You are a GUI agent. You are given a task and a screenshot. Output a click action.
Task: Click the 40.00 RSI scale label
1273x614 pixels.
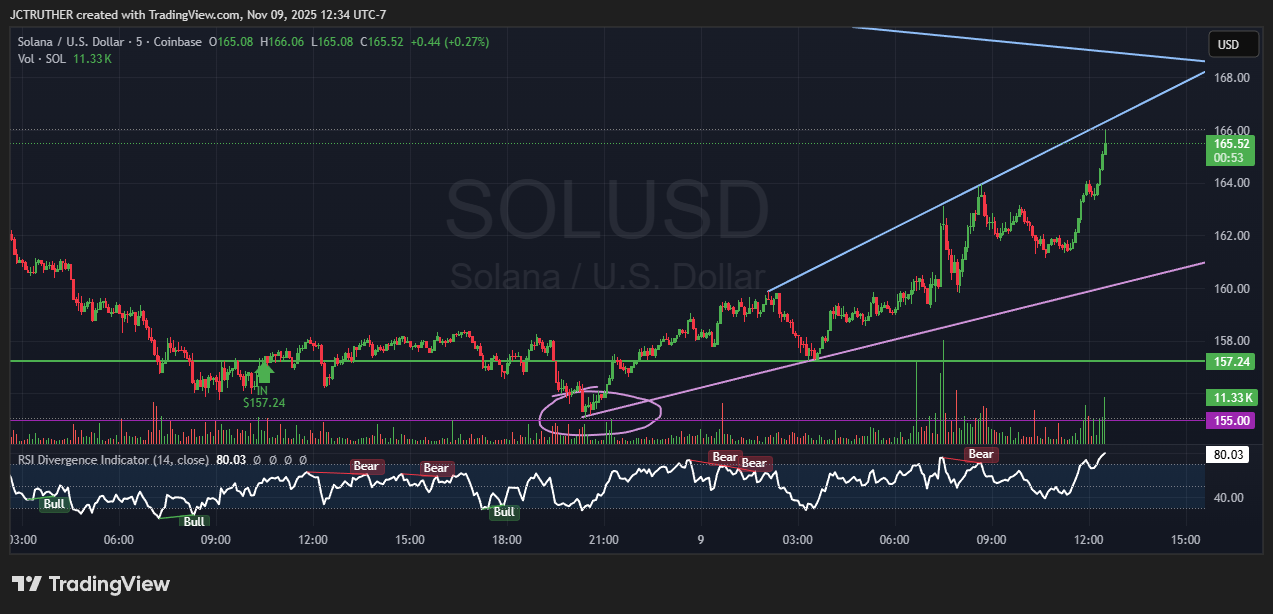pos(1229,498)
